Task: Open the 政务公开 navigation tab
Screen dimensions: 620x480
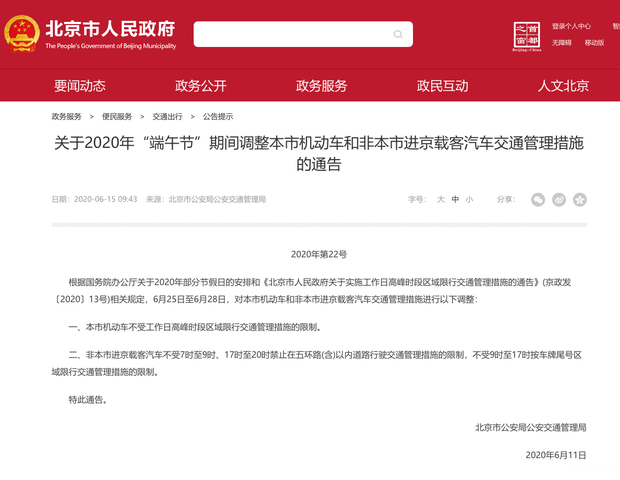Action: pyautogui.click(x=201, y=85)
